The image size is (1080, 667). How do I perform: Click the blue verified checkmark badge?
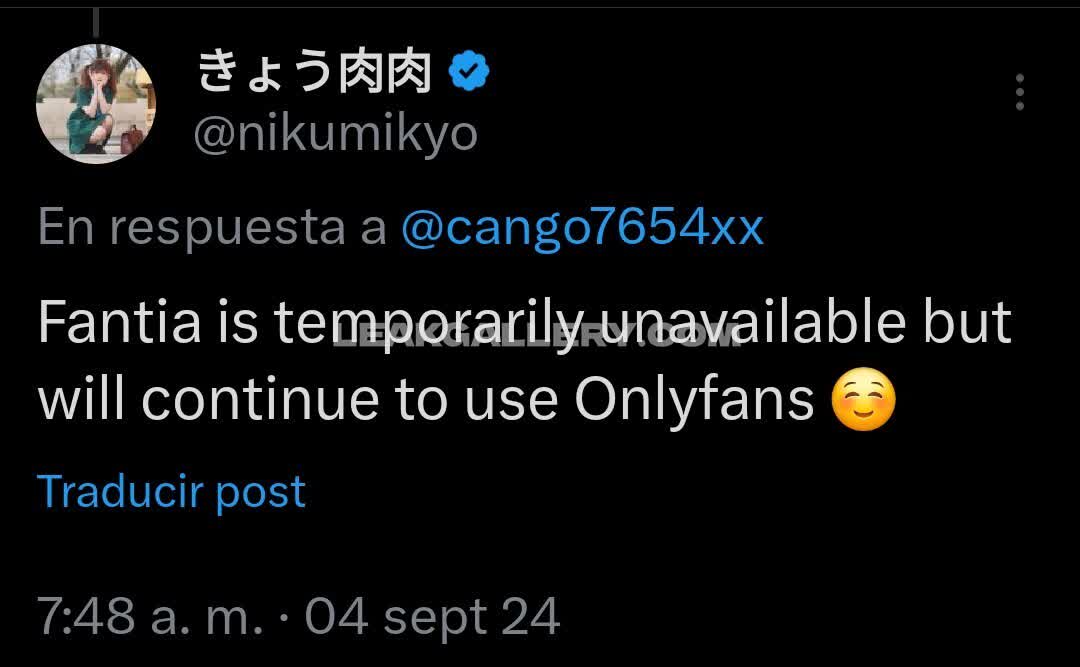pos(469,71)
